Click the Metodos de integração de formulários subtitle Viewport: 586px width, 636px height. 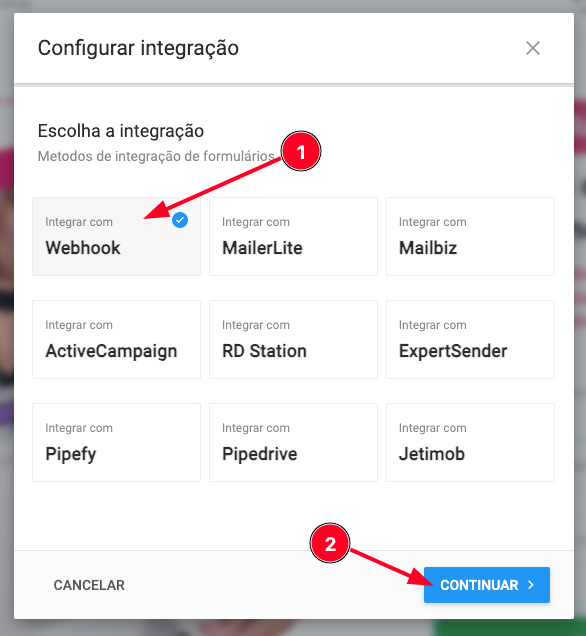(156, 156)
